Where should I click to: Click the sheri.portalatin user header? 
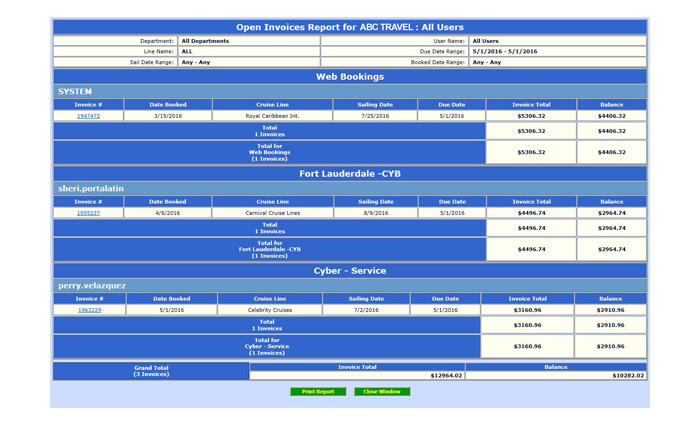tap(350, 188)
